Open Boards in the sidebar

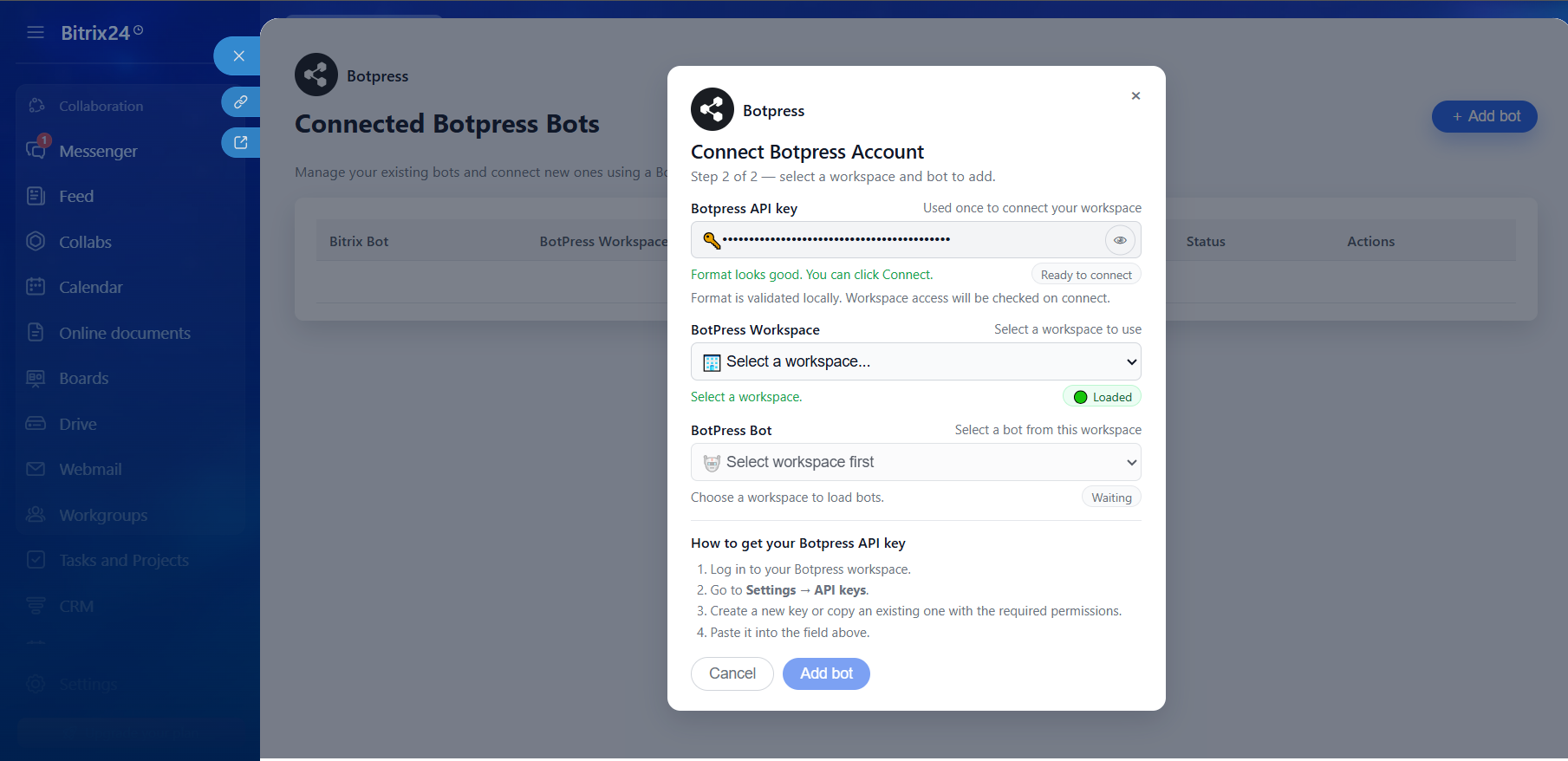83,379
